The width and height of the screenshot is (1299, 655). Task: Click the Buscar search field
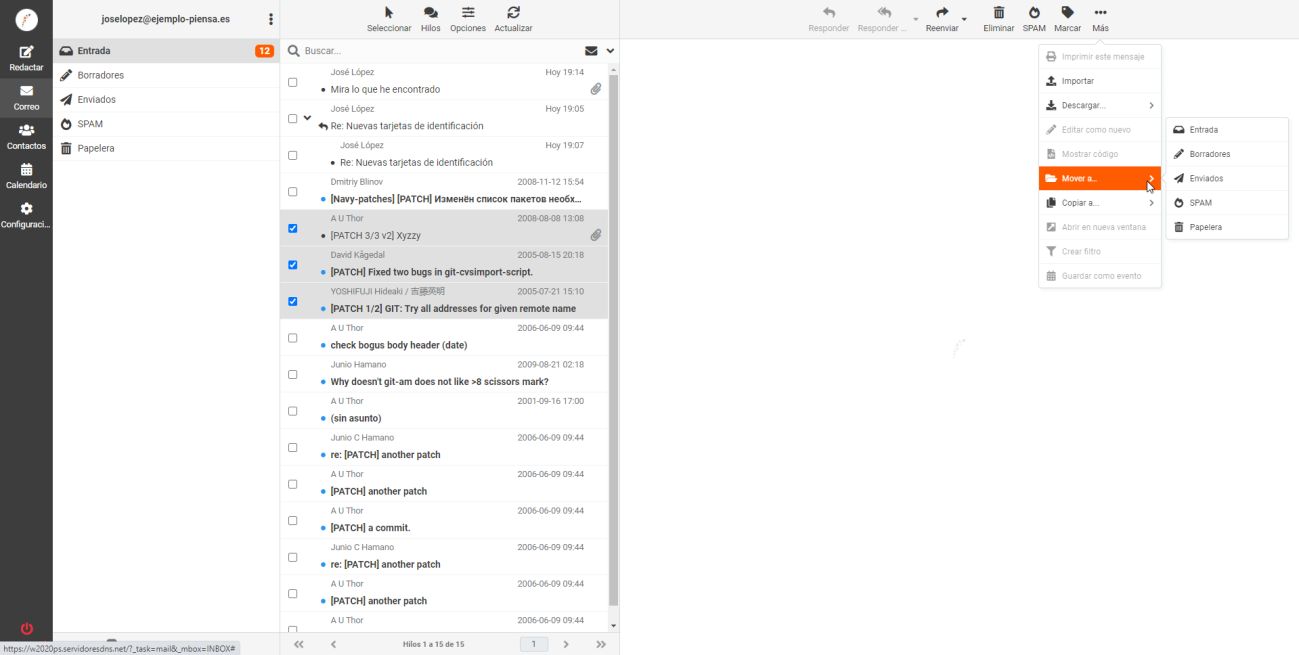[x=440, y=50]
